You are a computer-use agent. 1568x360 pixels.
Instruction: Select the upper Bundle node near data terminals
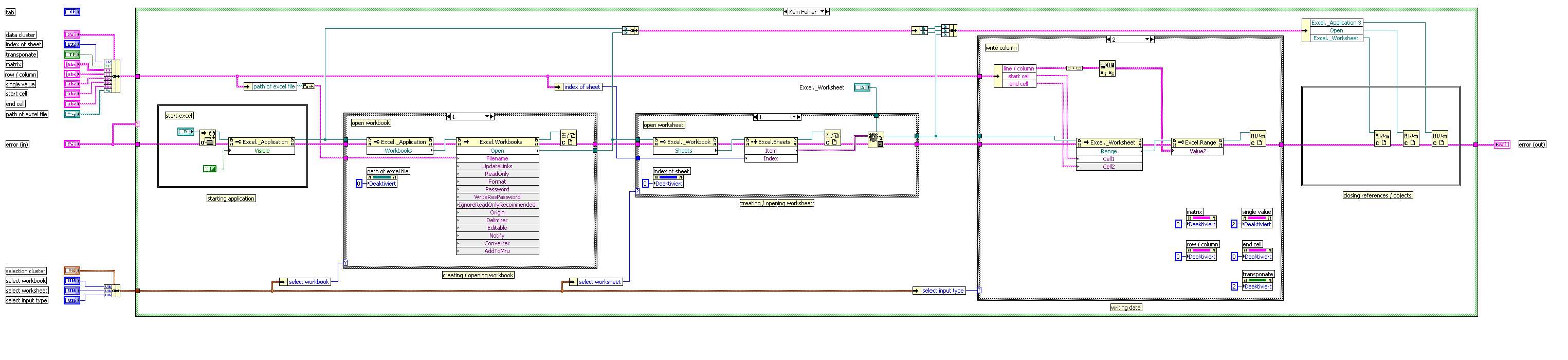[x=112, y=76]
